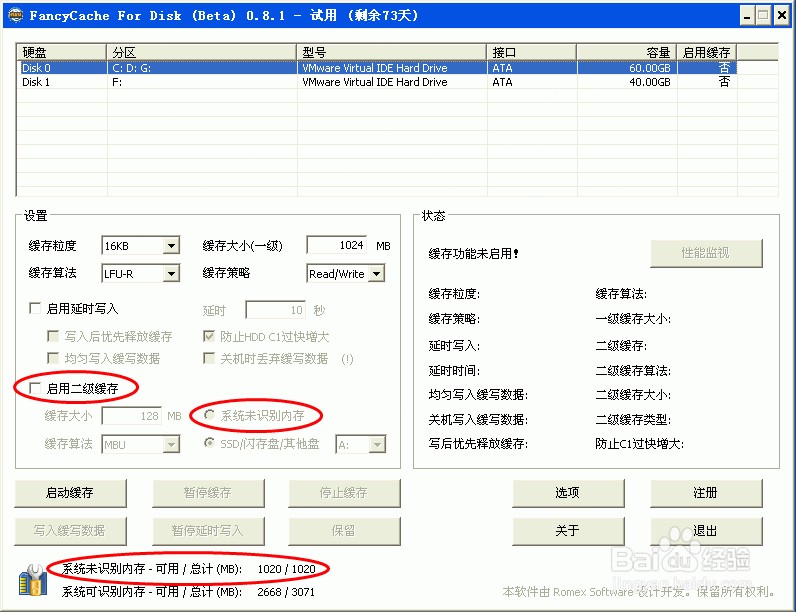
Task: Click the 型号 column header
Action: coord(391,52)
